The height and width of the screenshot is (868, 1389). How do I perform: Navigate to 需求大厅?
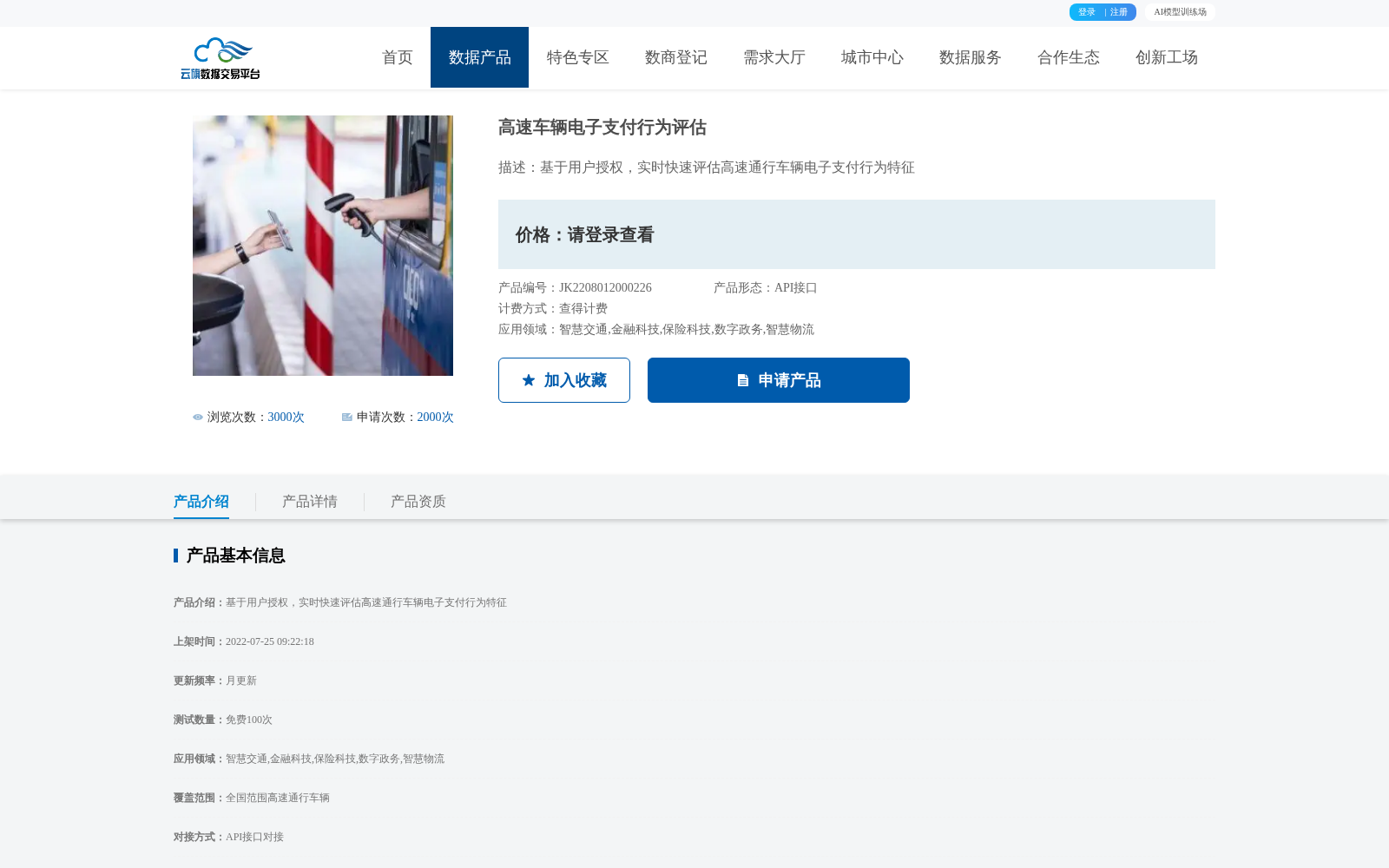click(x=773, y=57)
